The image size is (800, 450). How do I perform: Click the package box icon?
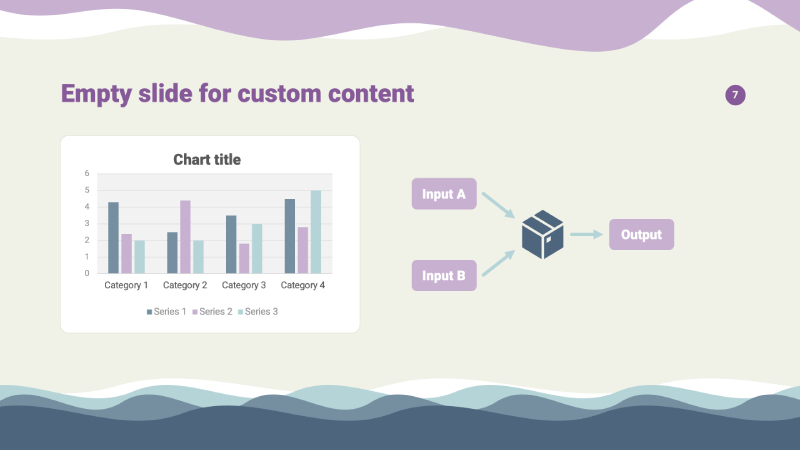(x=543, y=235)
